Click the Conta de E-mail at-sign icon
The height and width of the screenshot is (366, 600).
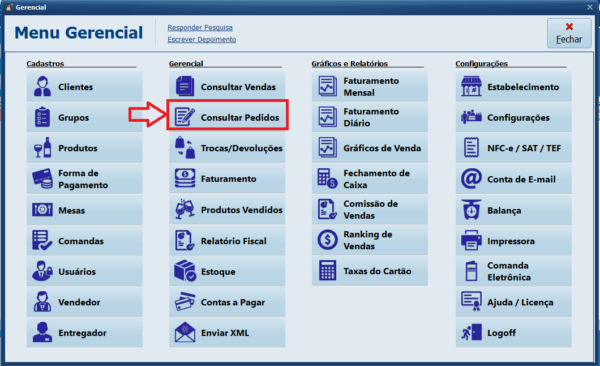471,179
